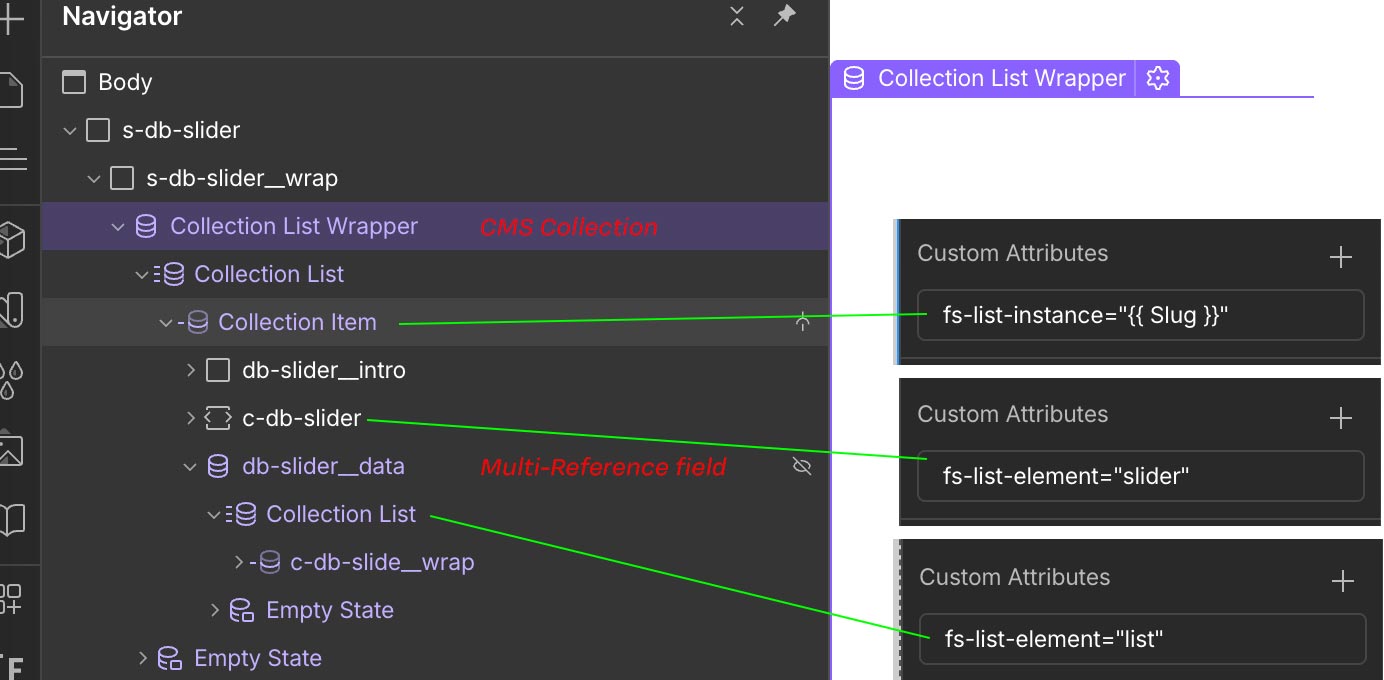Open settings gear on Collection List Wrapper label
The height and width of the screenshot is (680, 1384).
1157,78
